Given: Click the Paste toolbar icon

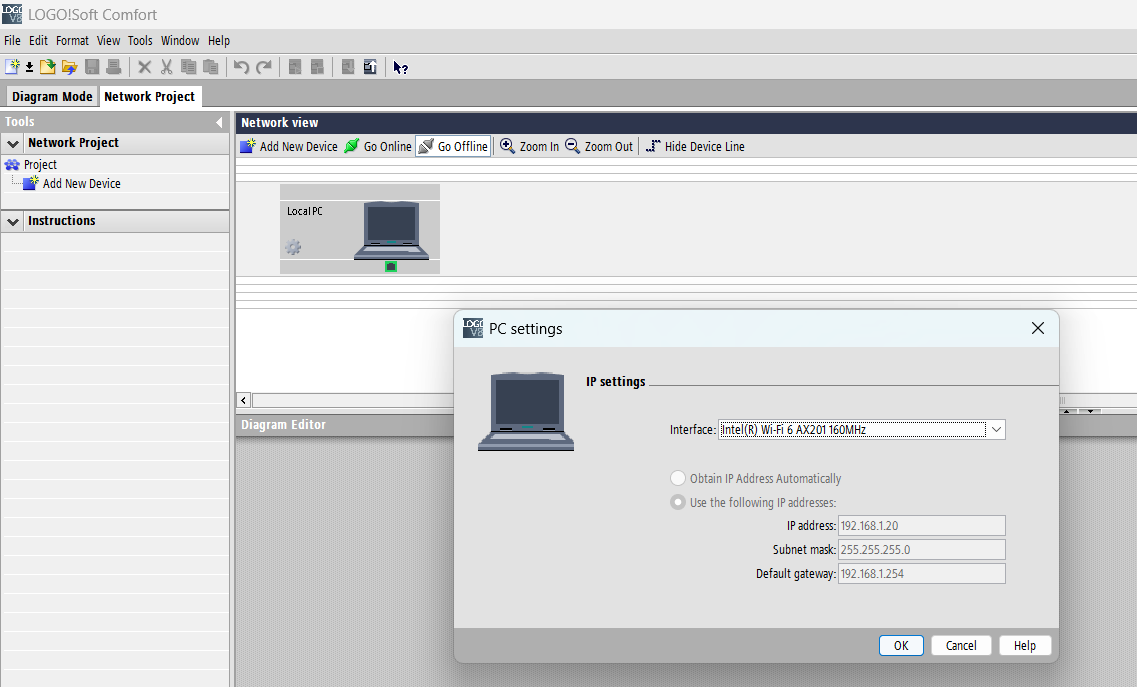Looking at the screenshot, I should (x=210, y=67).
